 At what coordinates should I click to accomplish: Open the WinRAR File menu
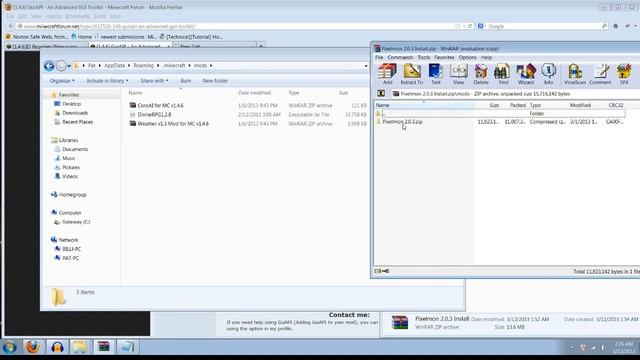click(x=379, y=58)
